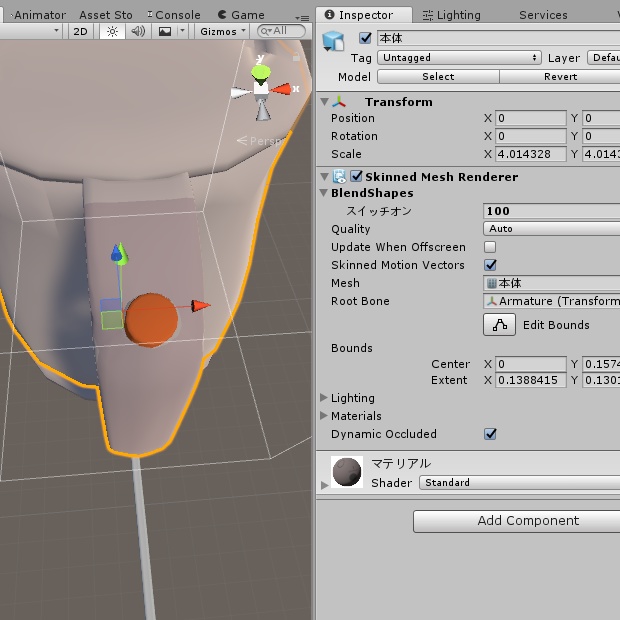Image resolution: width=620 pixels, height=620 pixels.
Task: Click the scene gizmo lock icon
Action: click(x=296, y=58)
